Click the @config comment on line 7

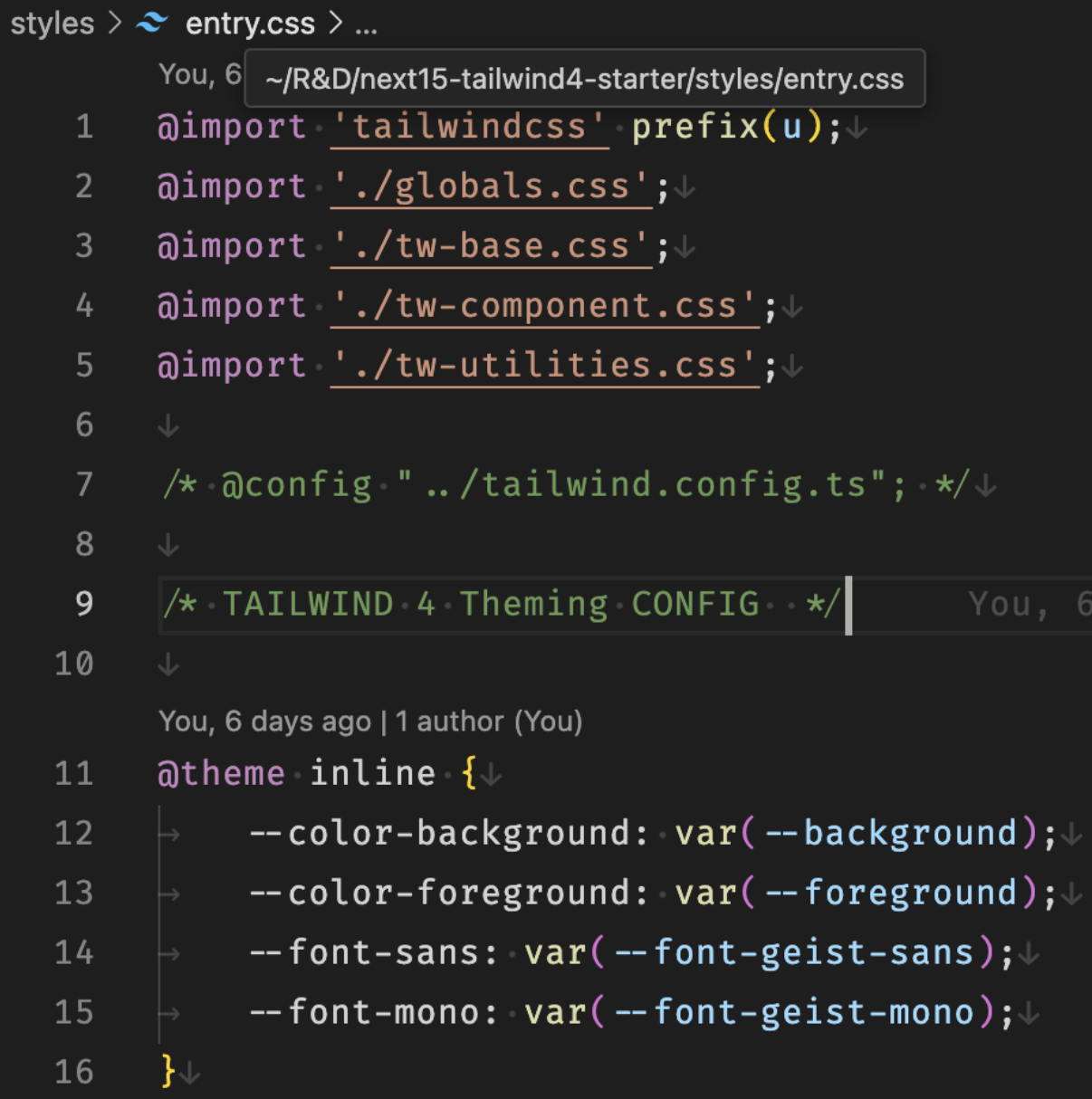(566, 485)
